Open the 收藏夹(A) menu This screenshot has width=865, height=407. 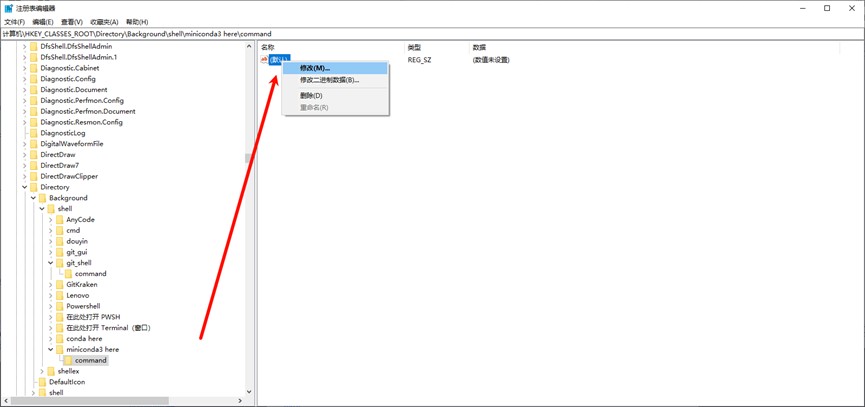[104, 22]
